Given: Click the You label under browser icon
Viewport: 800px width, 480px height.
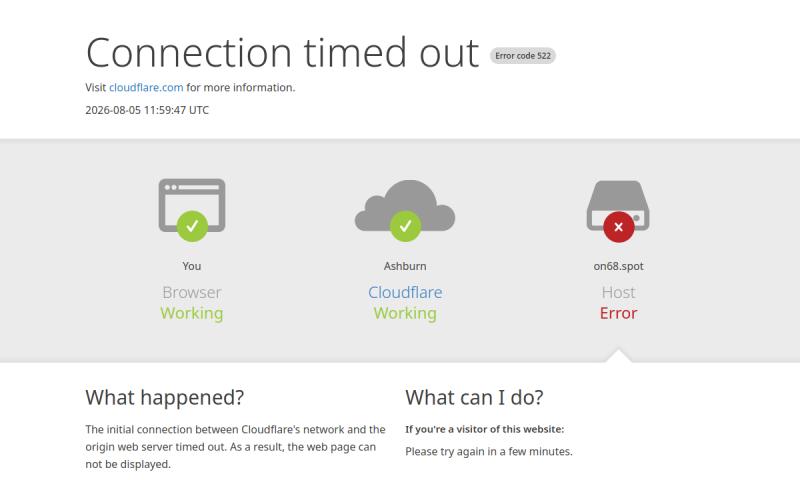Looking at the screenshot, I should click(x=192, y=266).
